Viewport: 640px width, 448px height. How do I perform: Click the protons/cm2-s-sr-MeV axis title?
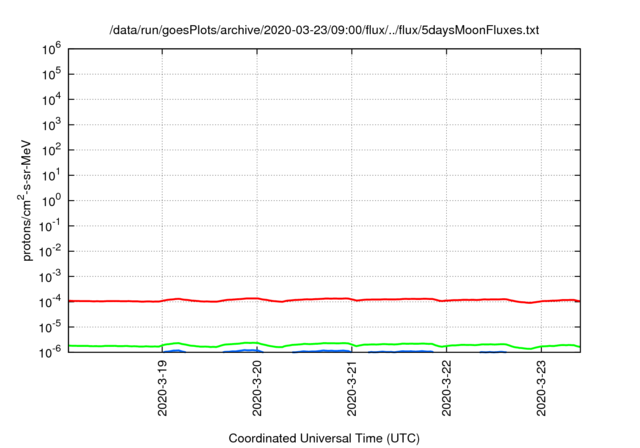(25, 200)
